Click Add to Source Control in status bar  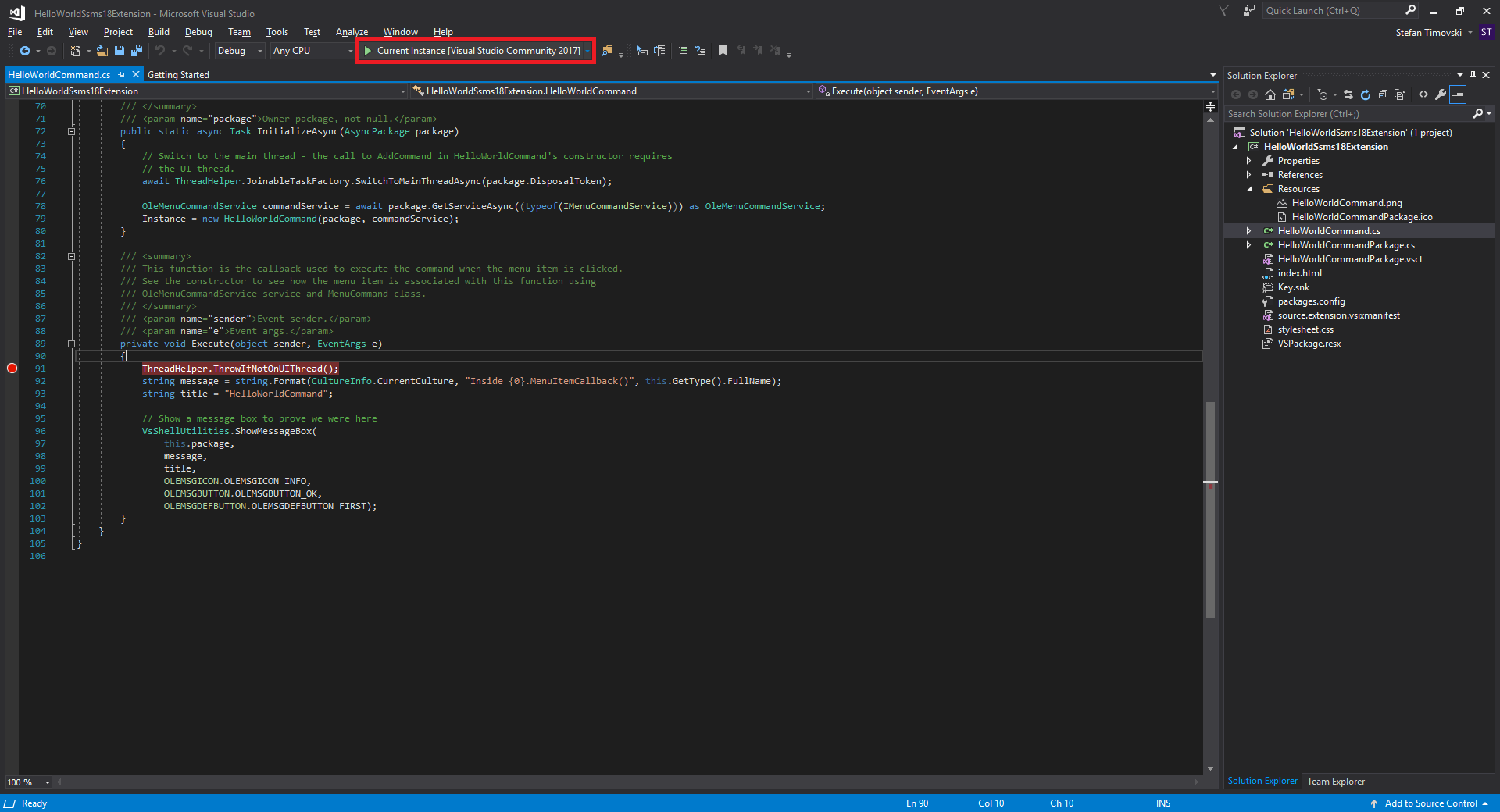(x=1430, y=803)
